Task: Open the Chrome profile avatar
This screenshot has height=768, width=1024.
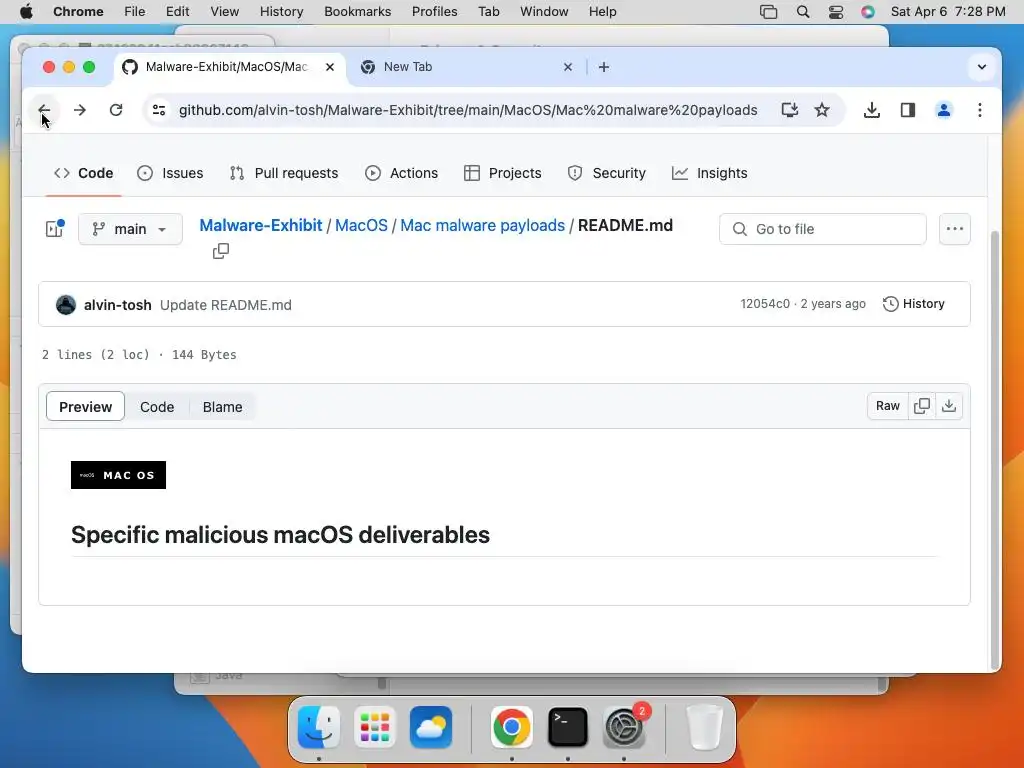Action: (x=944, y=110)
